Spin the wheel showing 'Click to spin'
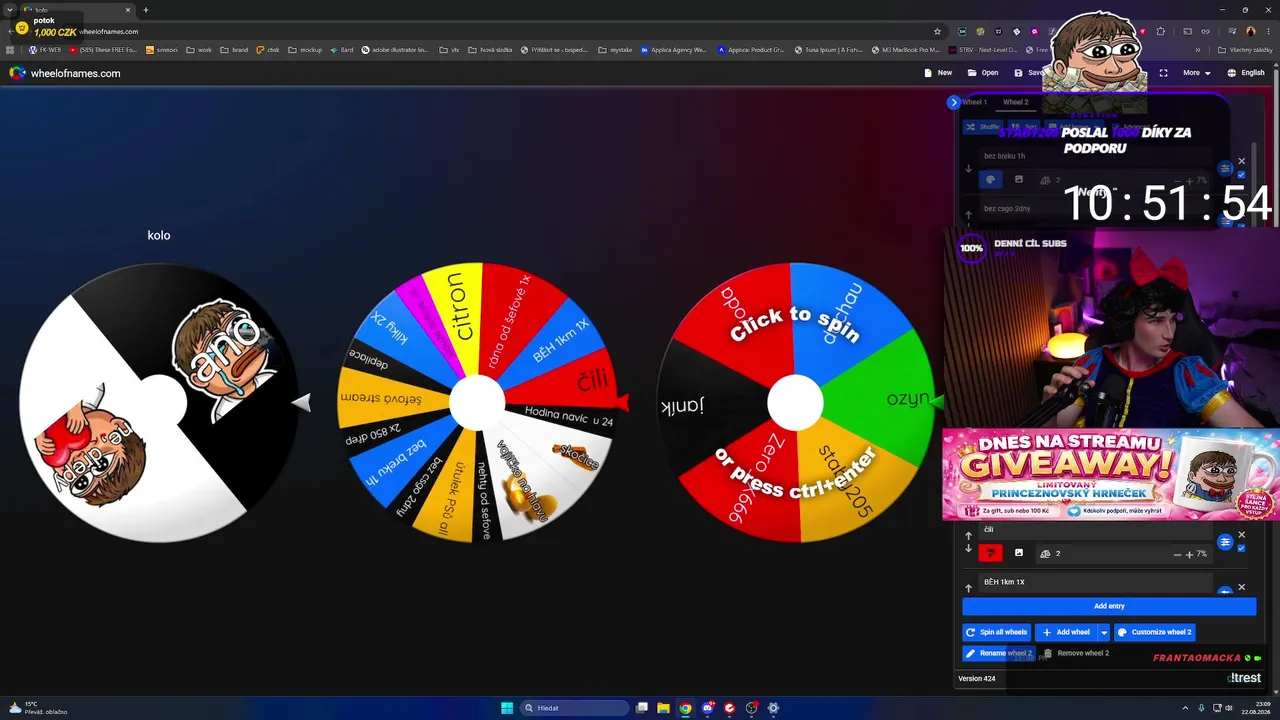Image resolution: width=1280 pixels, height=720 pixels. (x=795, y=403)
